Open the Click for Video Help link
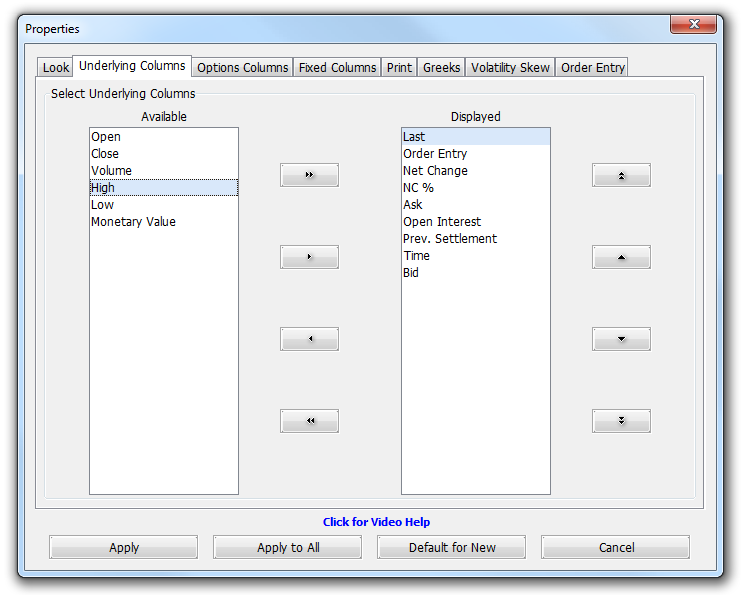The width and height of the screenshot is (742, 595). pyautogui.click(x=376, y=522)
